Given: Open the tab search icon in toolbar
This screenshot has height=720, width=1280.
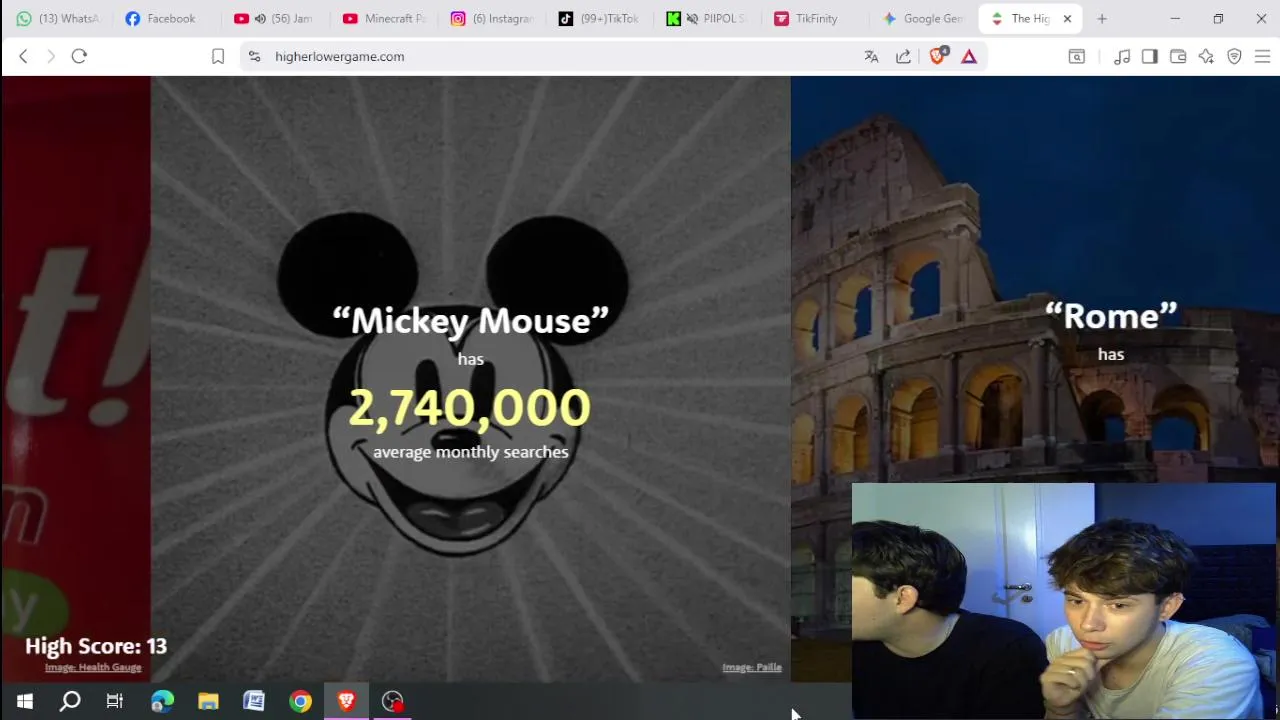Looking at the screenshot, I should point(1077,57).
